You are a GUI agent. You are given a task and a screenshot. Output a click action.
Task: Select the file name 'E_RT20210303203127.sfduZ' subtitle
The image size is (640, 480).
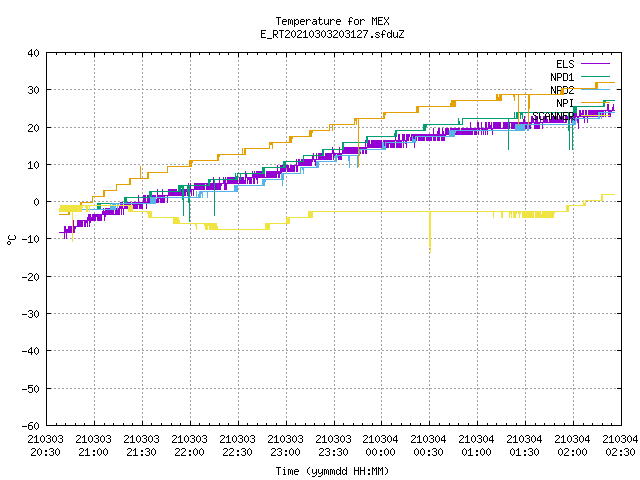coord(332,34)
